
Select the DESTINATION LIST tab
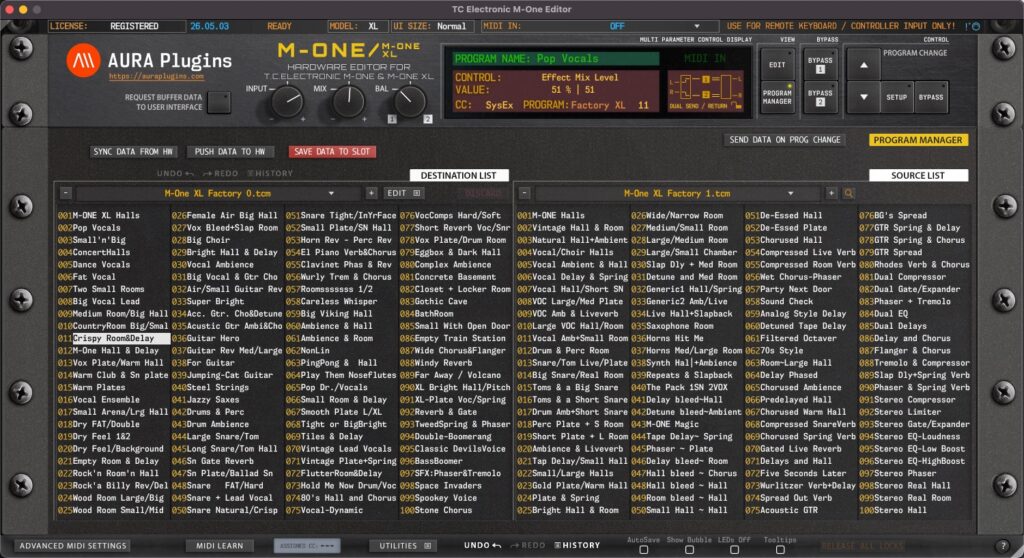point(458,175)
